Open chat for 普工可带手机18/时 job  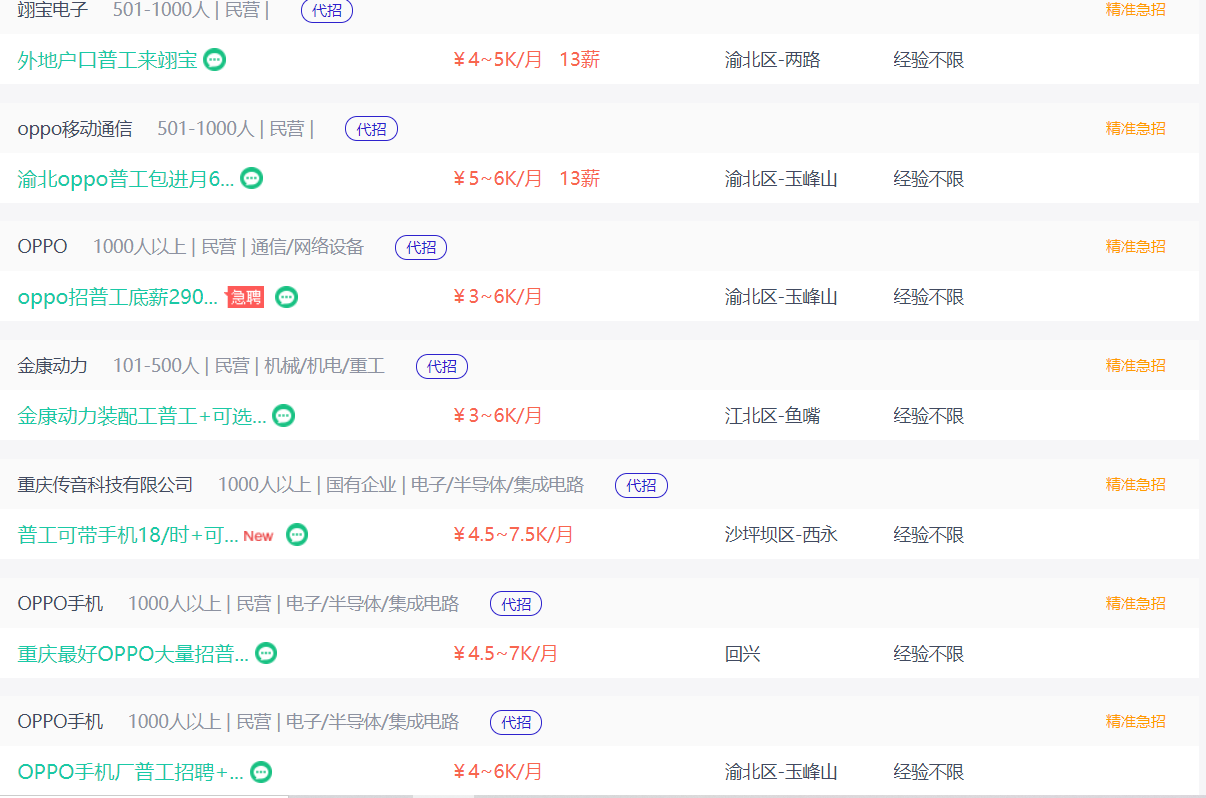pyautogui.click(x=297, y=534)
